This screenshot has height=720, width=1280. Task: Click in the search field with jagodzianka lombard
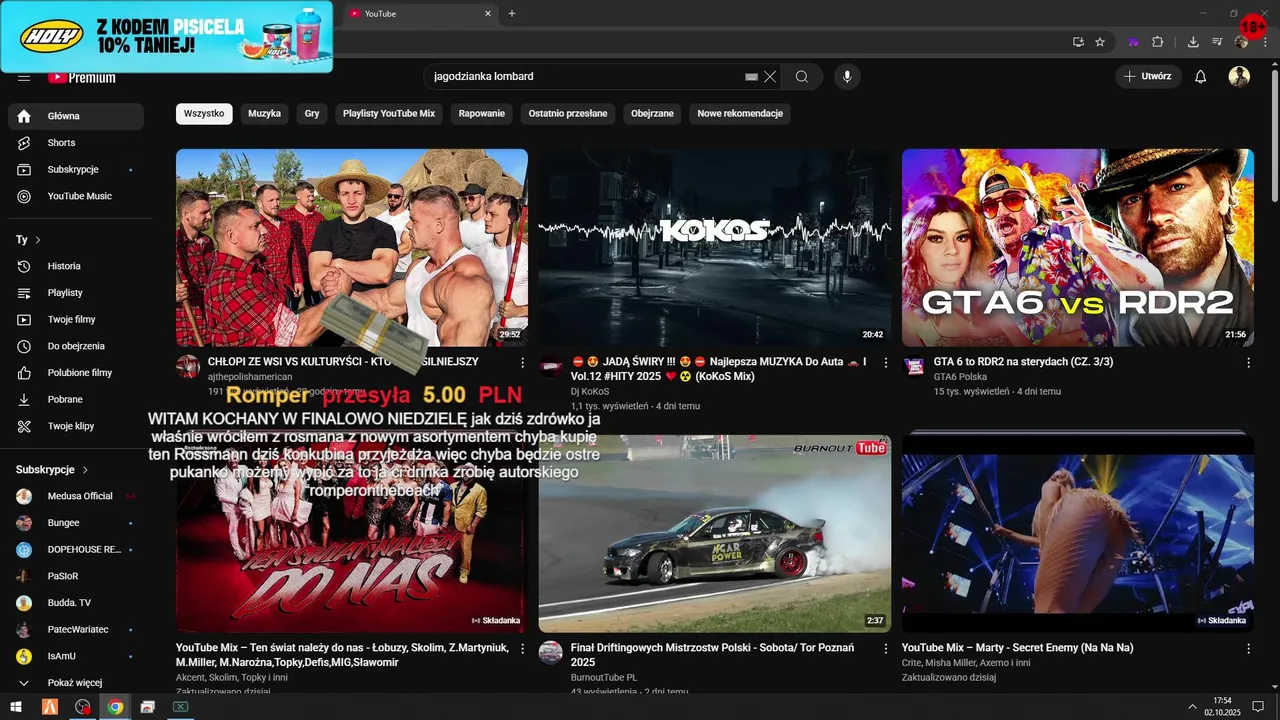[585, 77]
